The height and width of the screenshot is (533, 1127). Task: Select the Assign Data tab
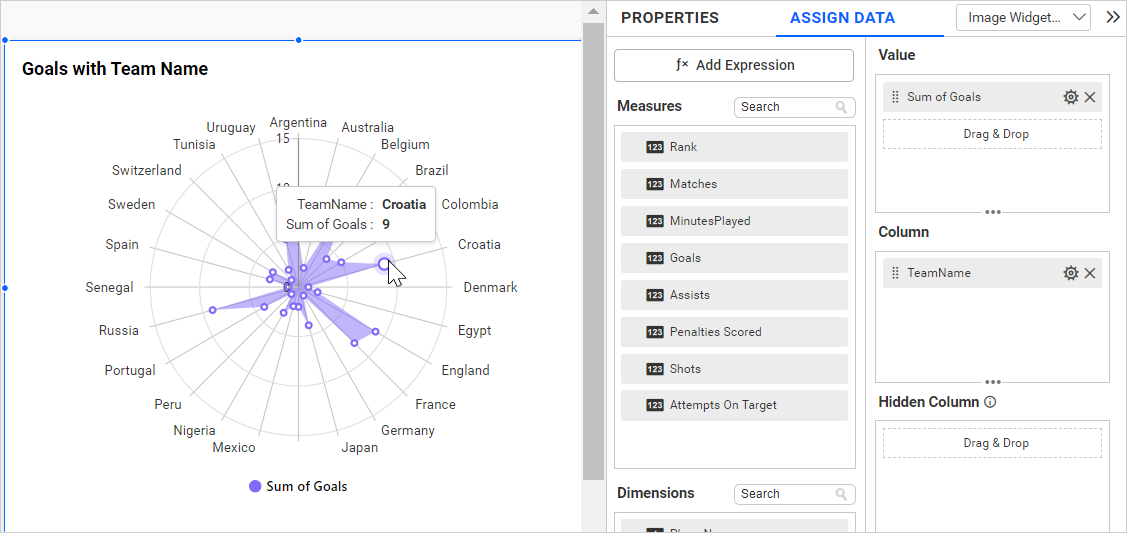tap(842, 18)
